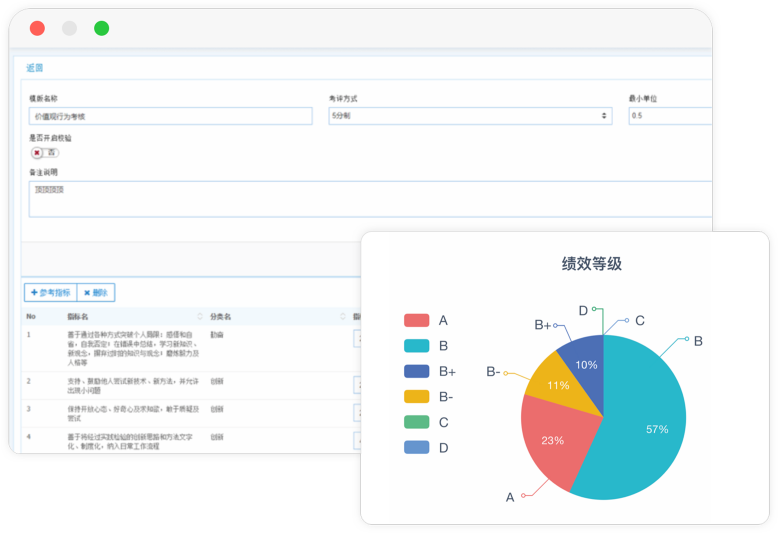Sort by the 指标名 column sort icon
Viewport: 778px width, 533px height.
200,317
